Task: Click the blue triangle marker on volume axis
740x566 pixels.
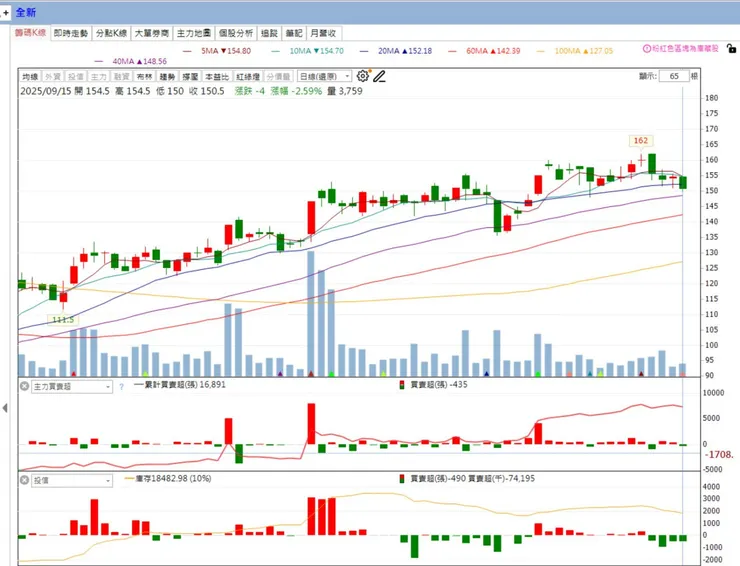Action: coord(487,374)
